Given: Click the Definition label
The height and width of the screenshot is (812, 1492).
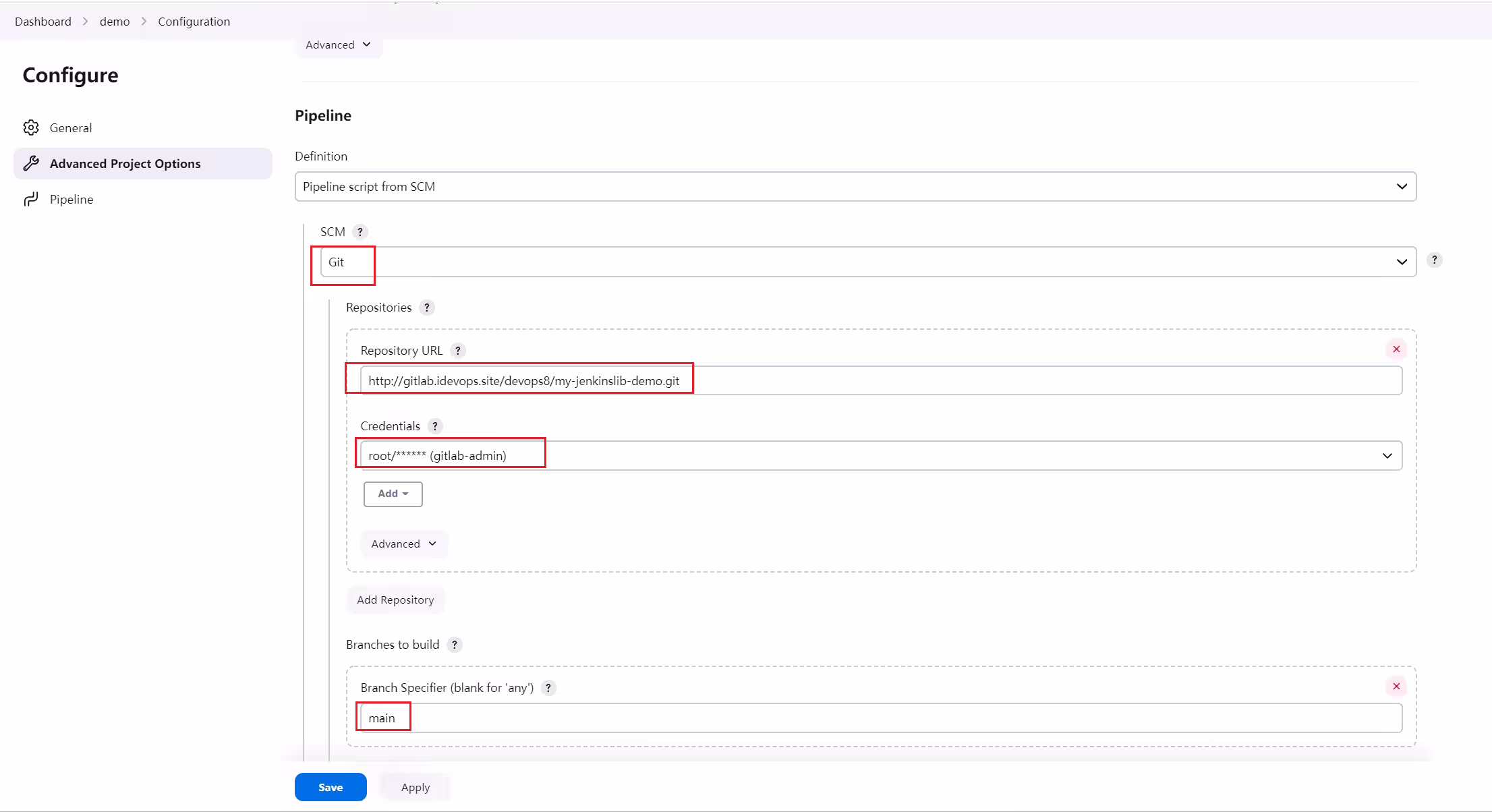Looking at the screenshot, I should pyautogui.click(x=321, y=156).
